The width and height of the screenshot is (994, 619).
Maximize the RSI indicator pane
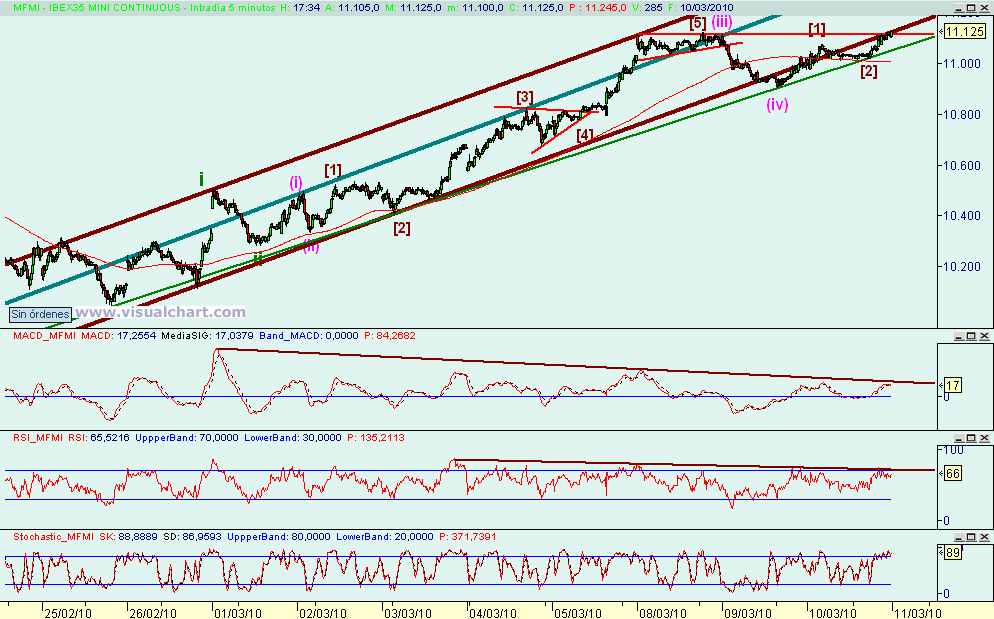click(x=972, y=438)
